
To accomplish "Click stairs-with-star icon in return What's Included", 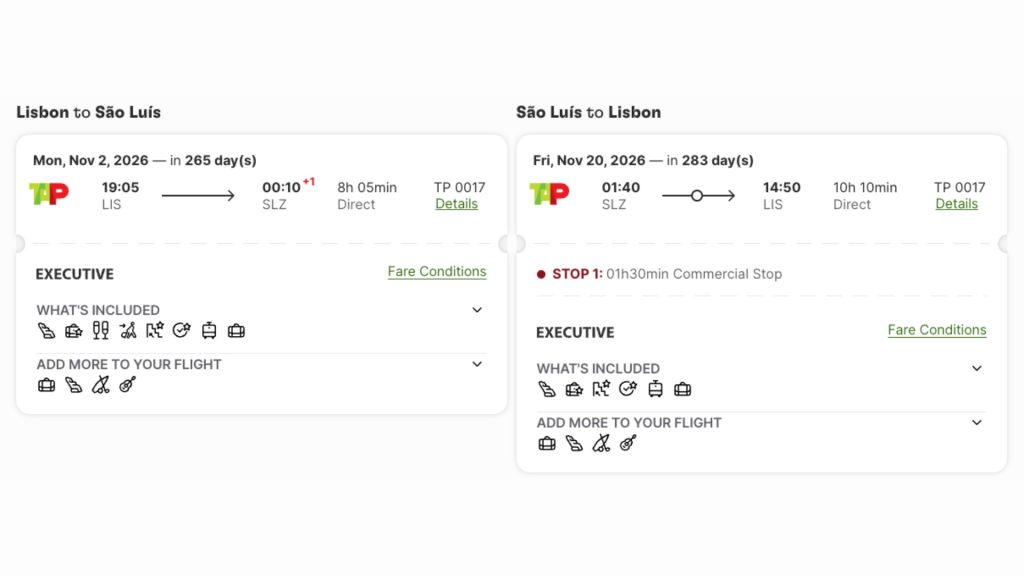I will [600, 389].
